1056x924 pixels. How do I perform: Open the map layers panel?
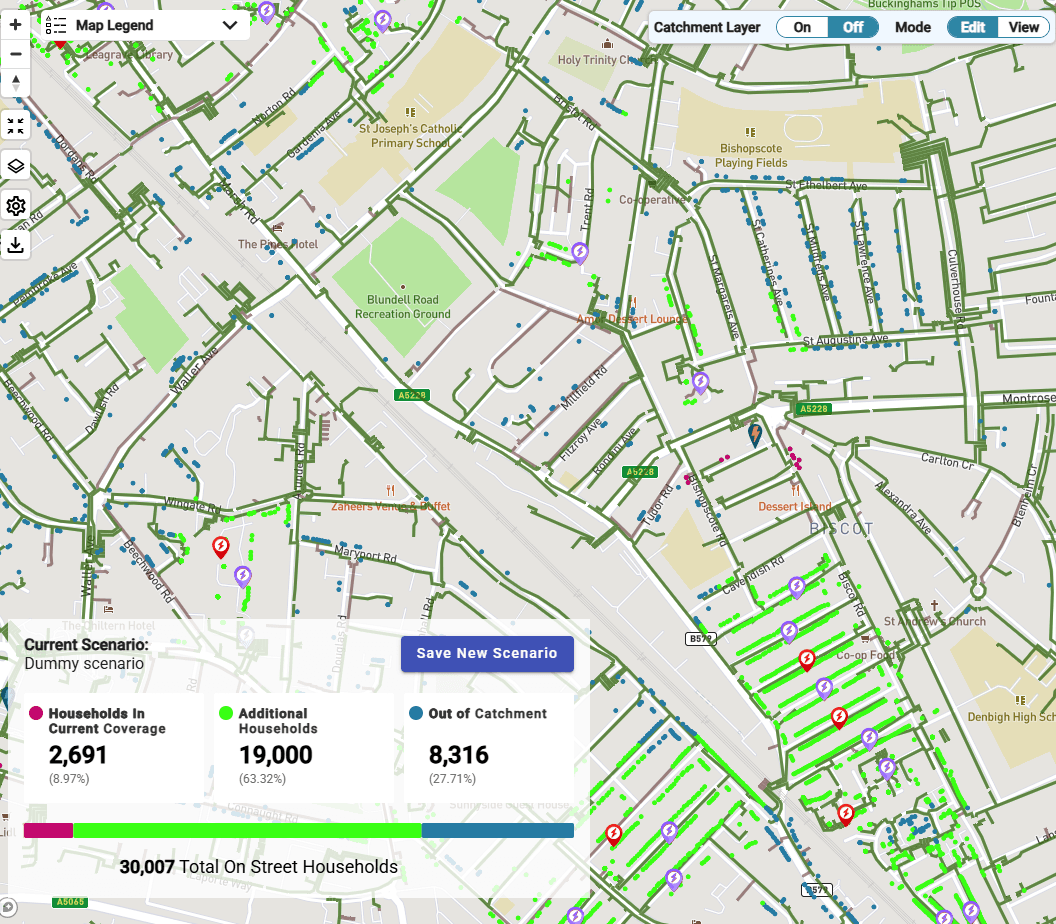coord(15,166)
